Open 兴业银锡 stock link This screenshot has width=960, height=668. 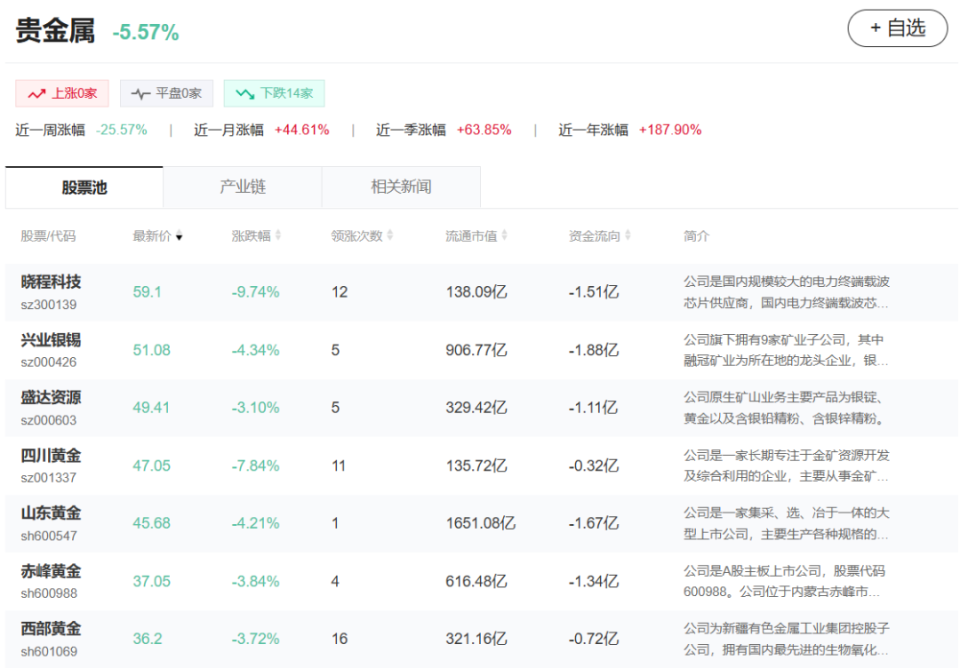51,340
